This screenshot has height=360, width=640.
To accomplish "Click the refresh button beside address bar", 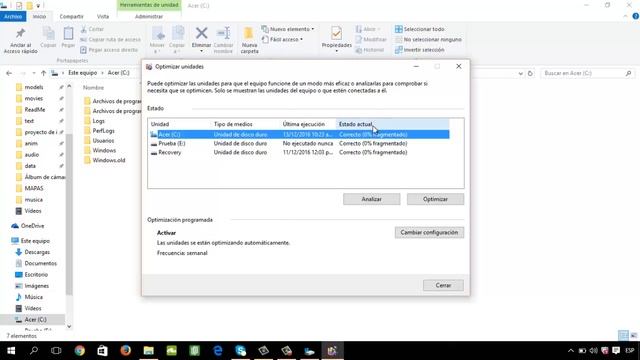I will coord(530,73).
